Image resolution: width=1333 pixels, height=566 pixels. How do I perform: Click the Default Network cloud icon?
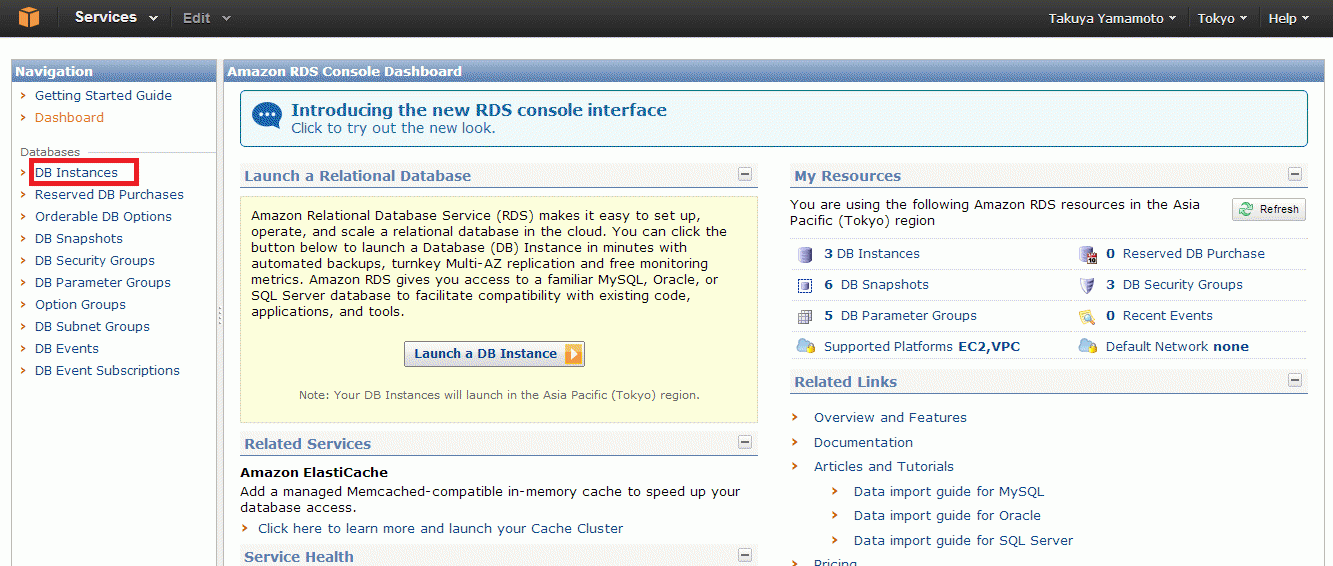click(1088, 346)
